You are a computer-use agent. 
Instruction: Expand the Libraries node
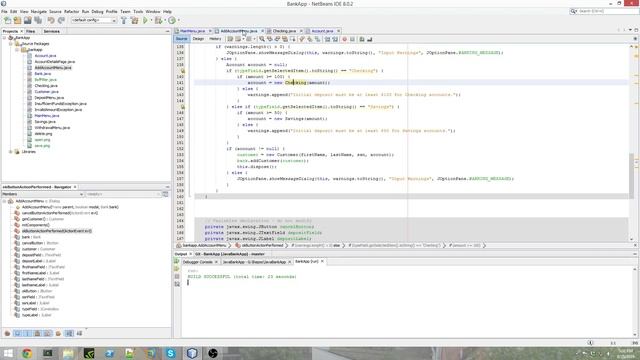tap(11, 151)
